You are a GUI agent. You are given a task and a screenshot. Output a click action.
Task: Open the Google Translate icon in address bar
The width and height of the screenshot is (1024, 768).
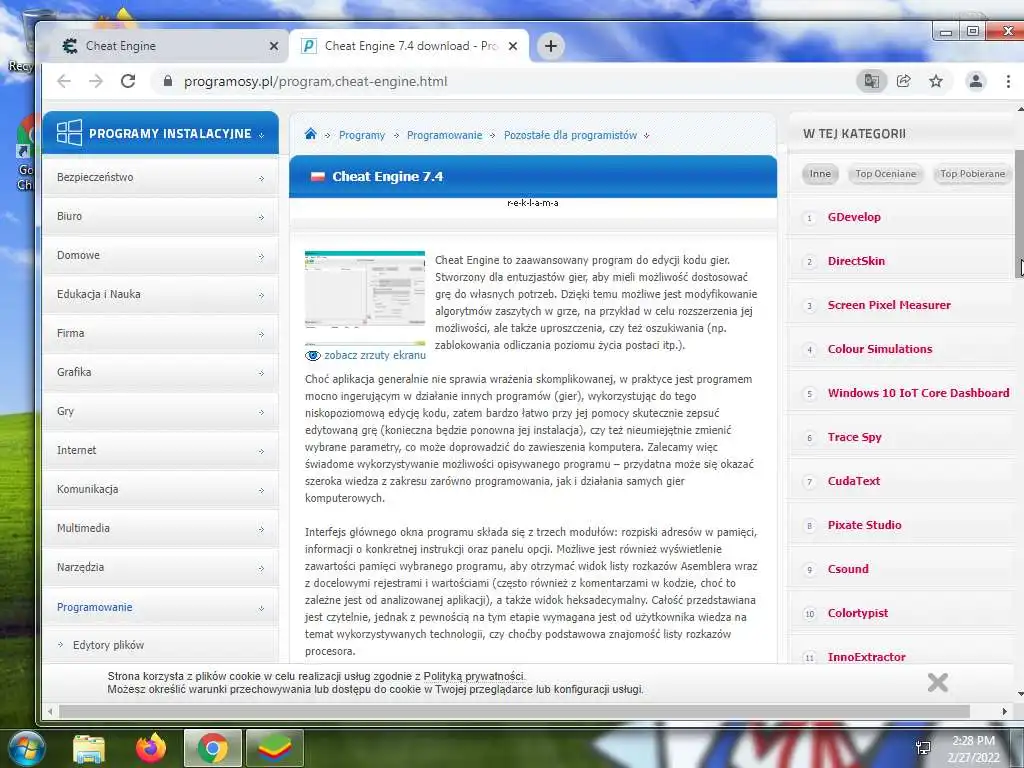pyautogui.click(x=872, y=81)
